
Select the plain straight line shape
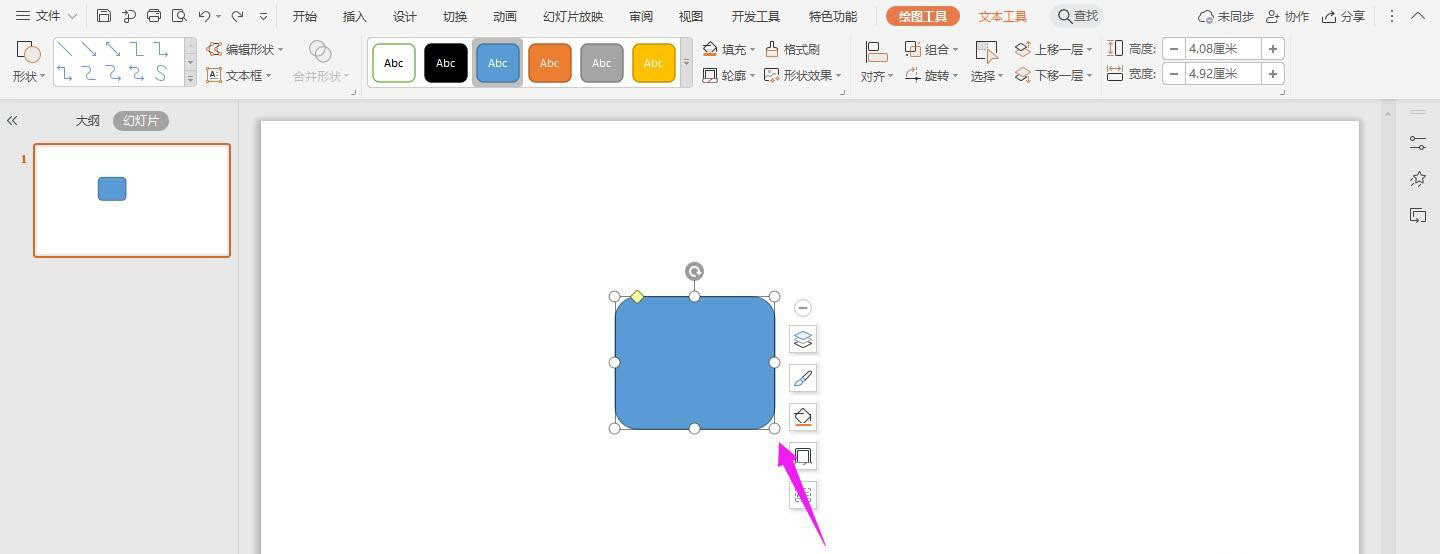coord(64,49)
